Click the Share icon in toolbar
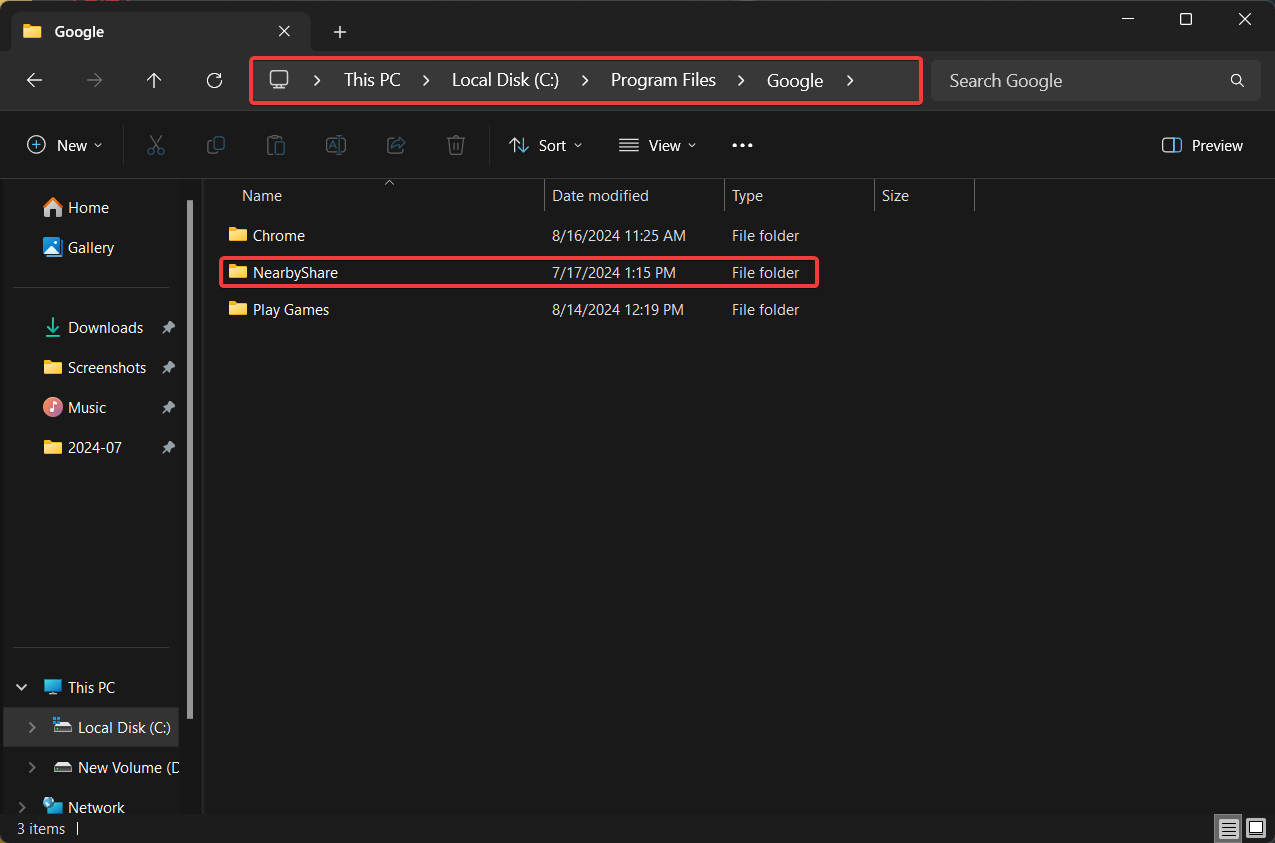The height and width of the screenshot is (843, 1275). pos(396,145)
